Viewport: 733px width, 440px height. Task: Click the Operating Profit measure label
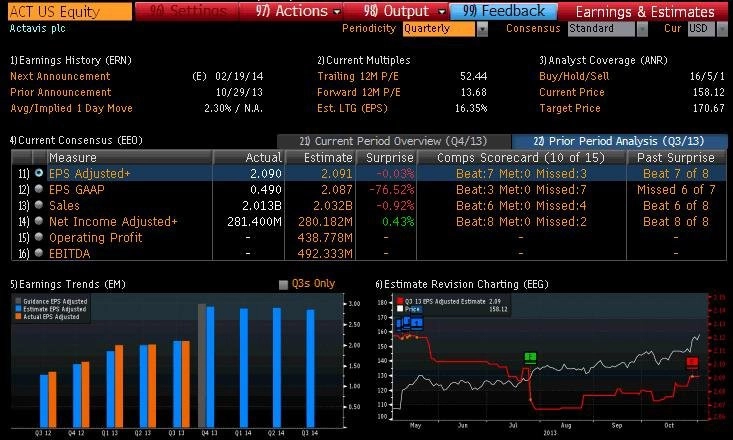point(95,238)
